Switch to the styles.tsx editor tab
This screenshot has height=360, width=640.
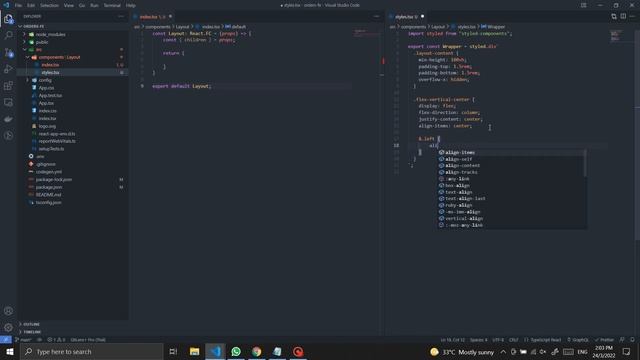tap(407, 17)
